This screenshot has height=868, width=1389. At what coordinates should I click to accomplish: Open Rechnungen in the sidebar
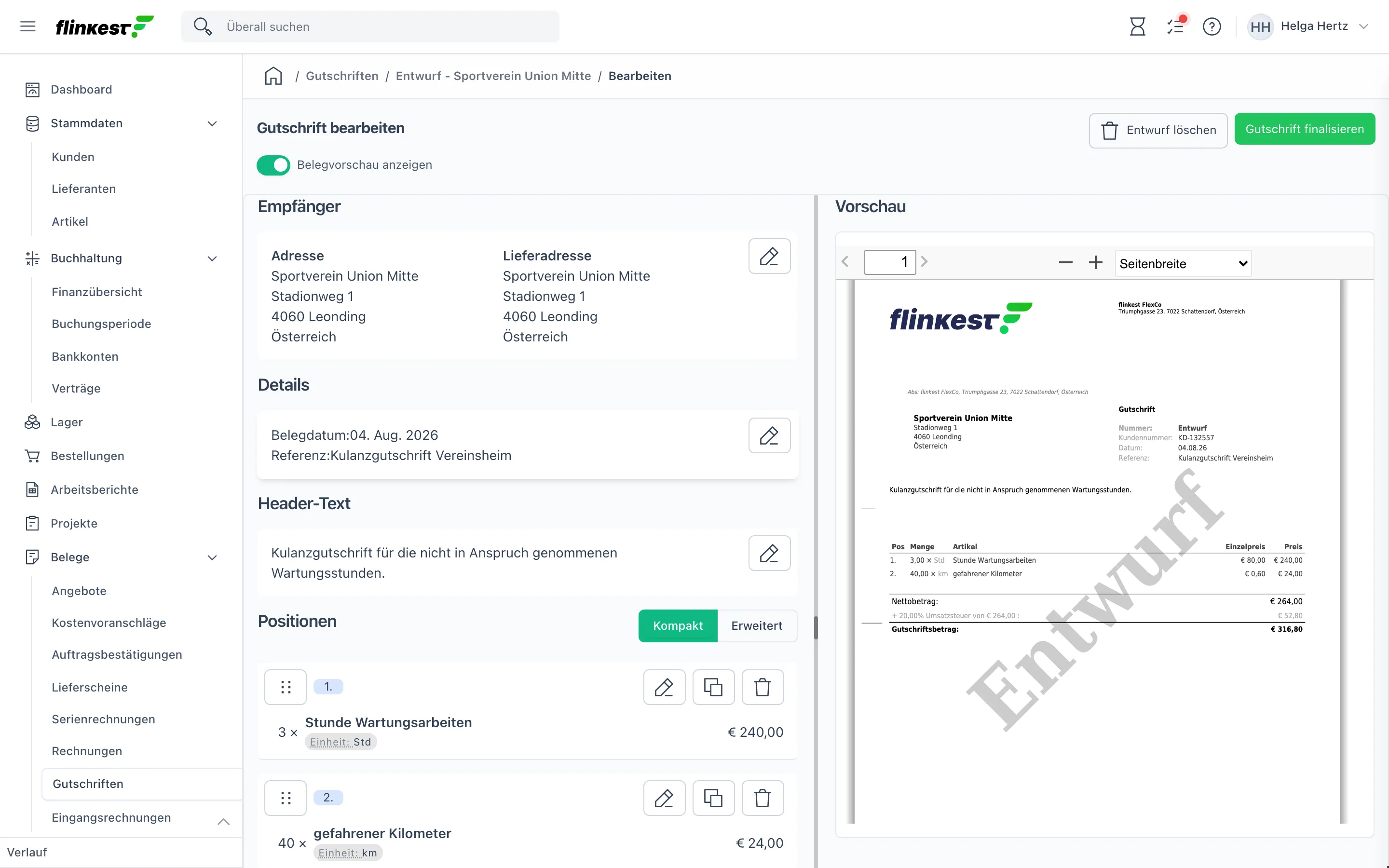coord(87,751)
